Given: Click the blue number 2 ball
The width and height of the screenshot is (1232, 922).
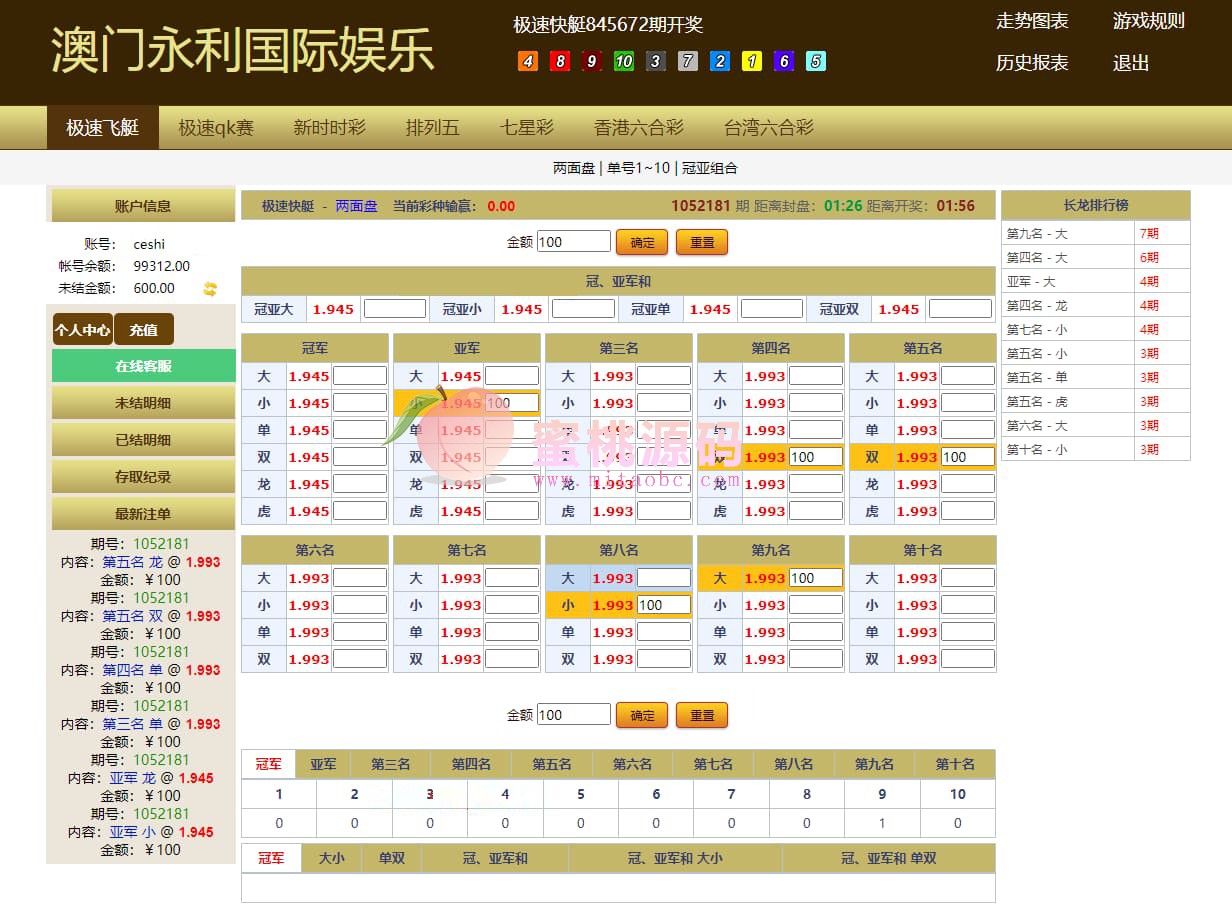Looking at the screenshot, I should click(x=720, y=61).
